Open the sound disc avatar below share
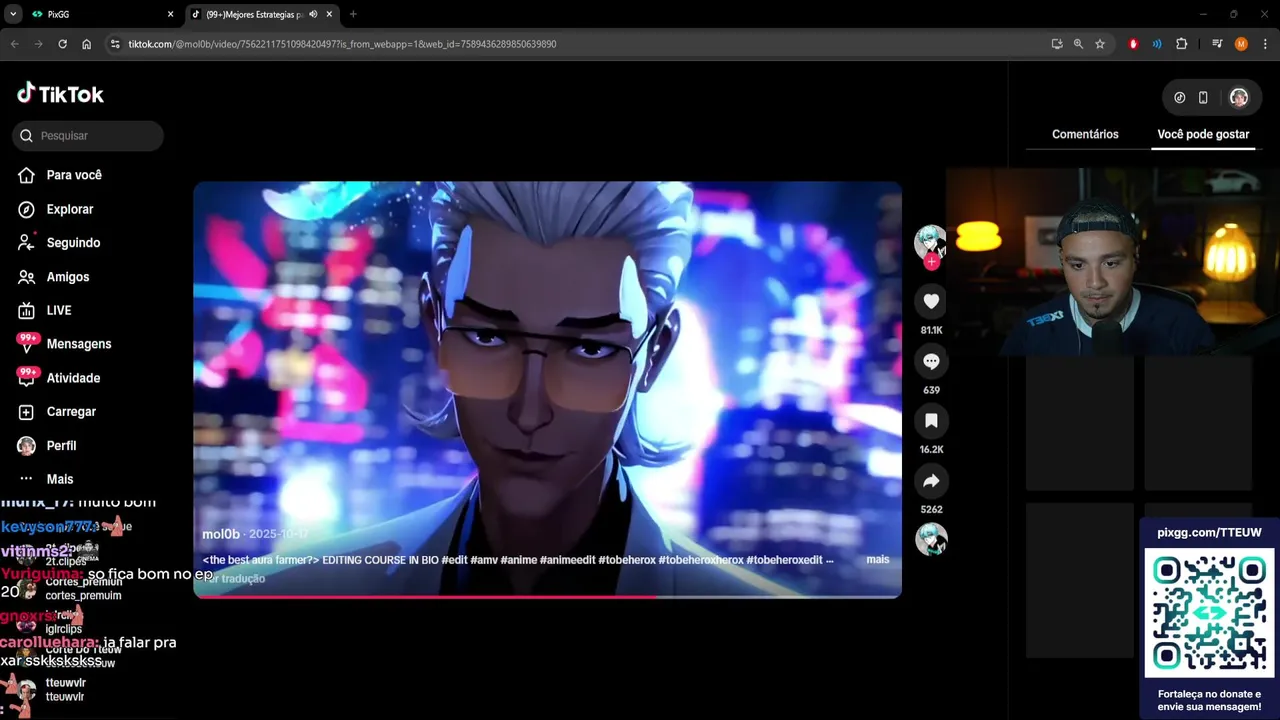The width and height of the screenshot is (1280, 720). [x=931, y=539]
